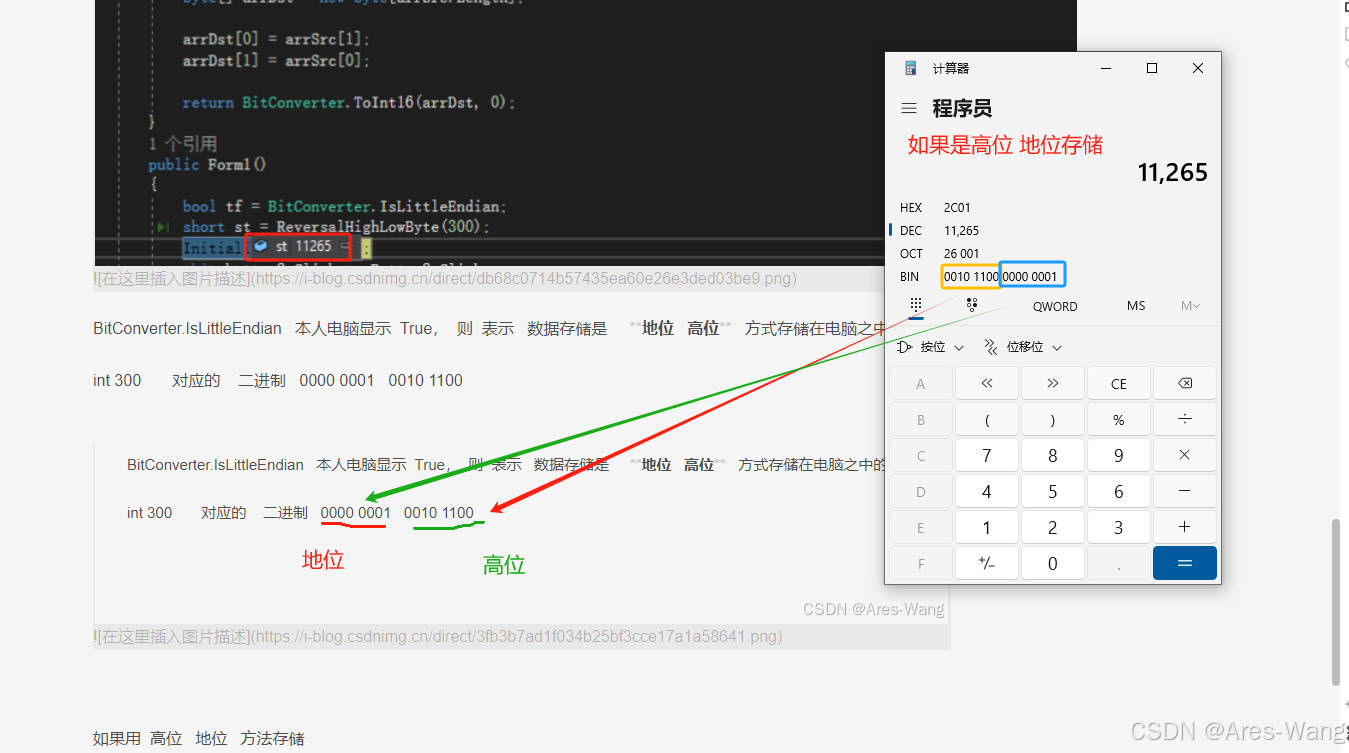Click the multiply × key
Image resolution: width=1349 pixels, height=753 pixels.
coord(1185,456)
